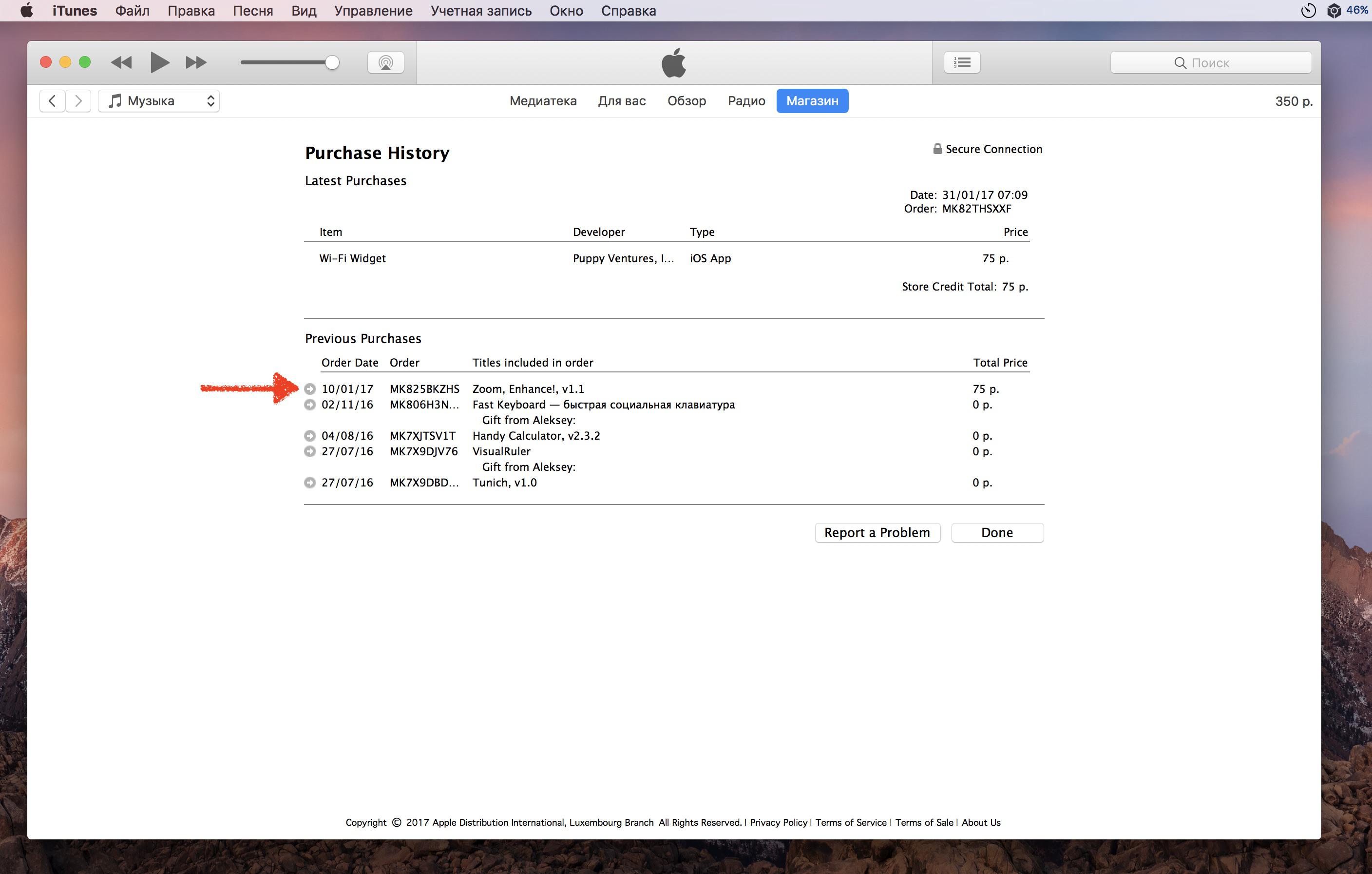Click the Wi-Fi Widget item row
The width and height of the screenshot is (1372, 874).
pyautogui.click(x=667, y=258)
